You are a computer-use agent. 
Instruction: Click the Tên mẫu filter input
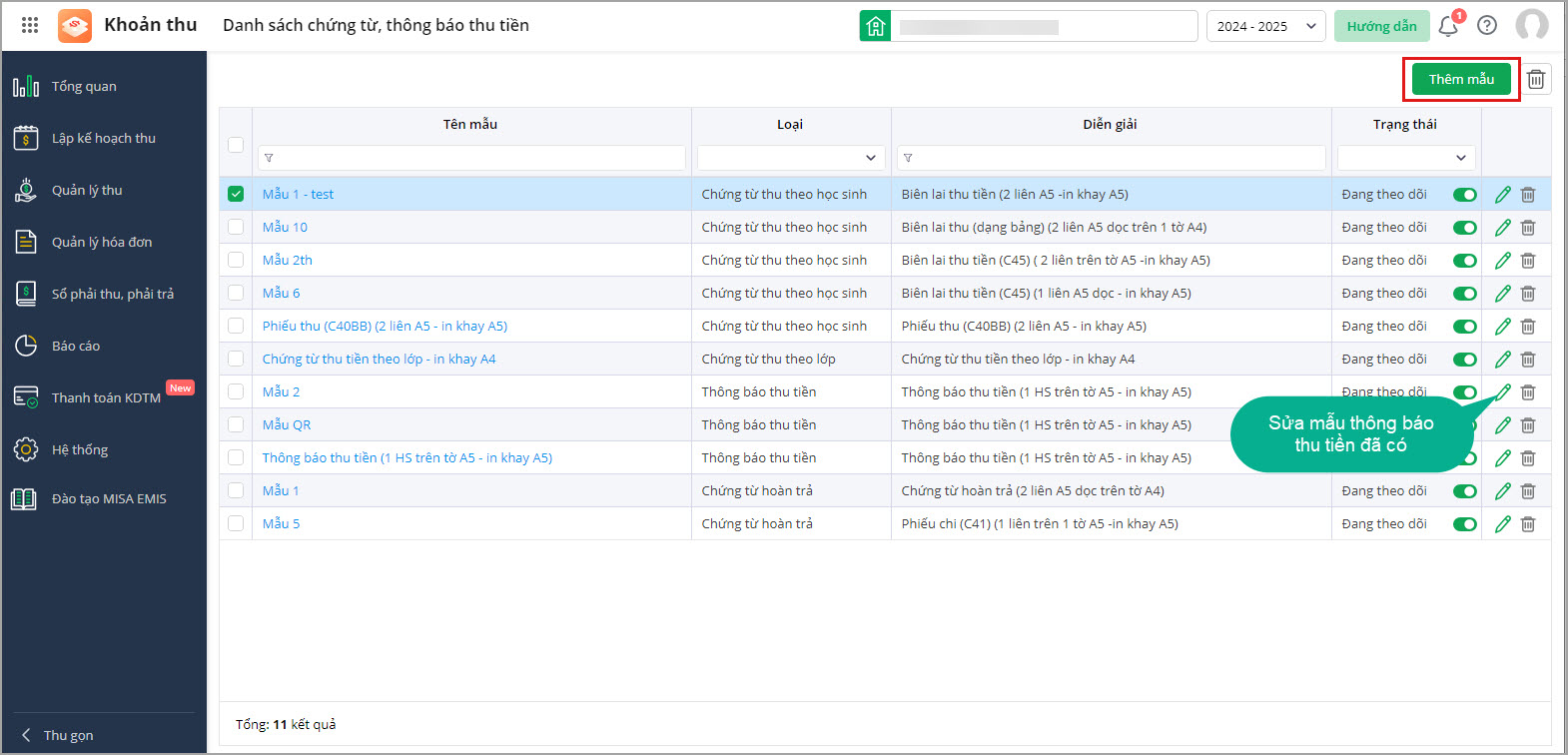pyautogui.click(x=471, y=158)
